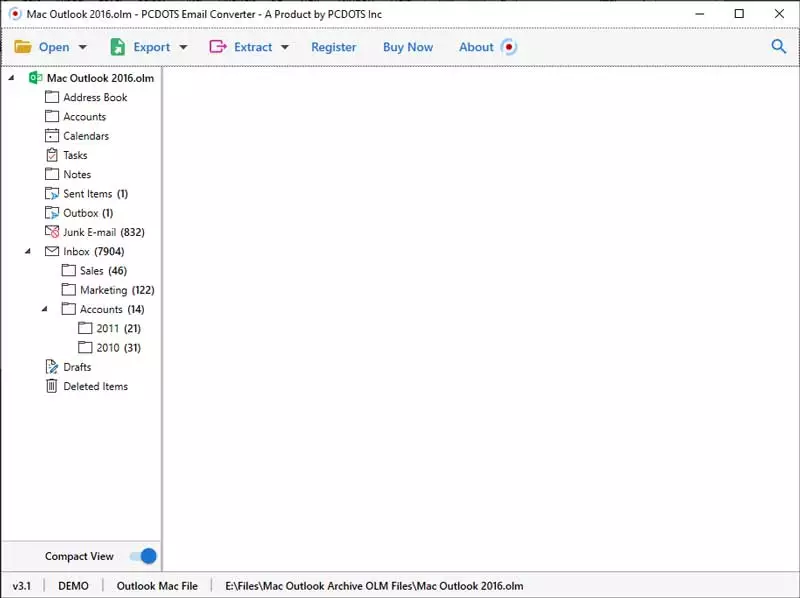Open the About menu item
The height and width of the screenshot is (598, 800).
(476, 47)
